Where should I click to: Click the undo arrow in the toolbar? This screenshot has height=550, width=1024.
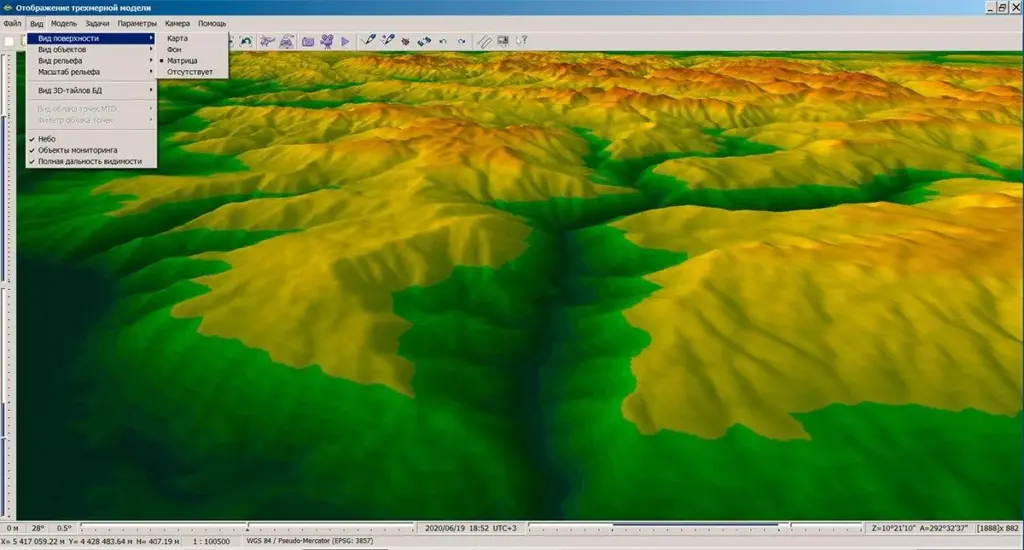[444, 41]
